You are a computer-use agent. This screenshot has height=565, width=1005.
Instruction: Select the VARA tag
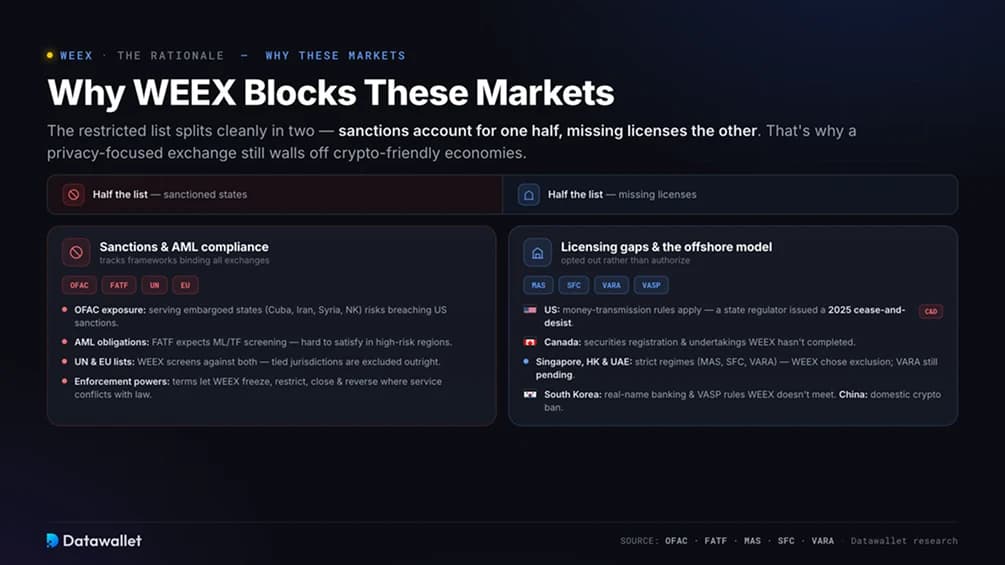(611, 285)
